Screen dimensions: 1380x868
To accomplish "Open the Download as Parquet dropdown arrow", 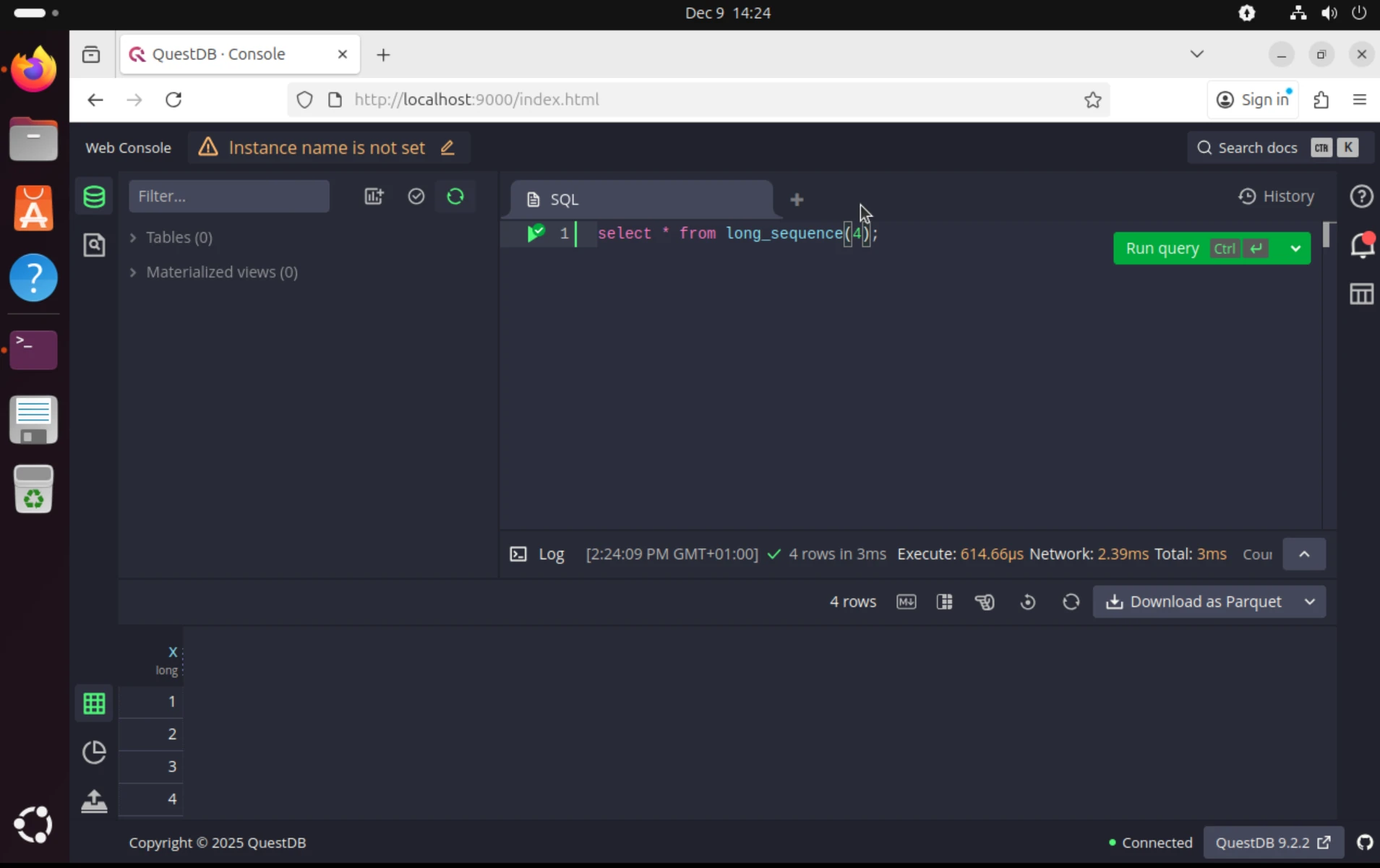I will 1308,601.
